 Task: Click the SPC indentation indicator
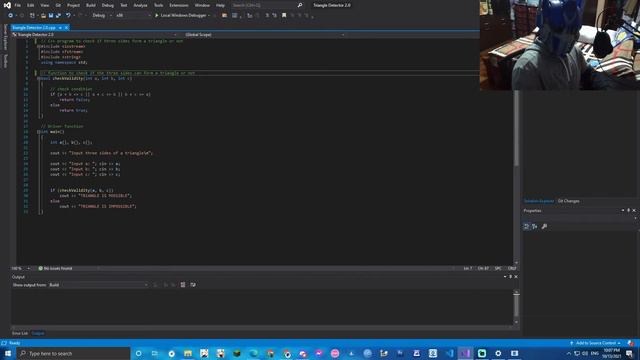click(x=498, y=269)
